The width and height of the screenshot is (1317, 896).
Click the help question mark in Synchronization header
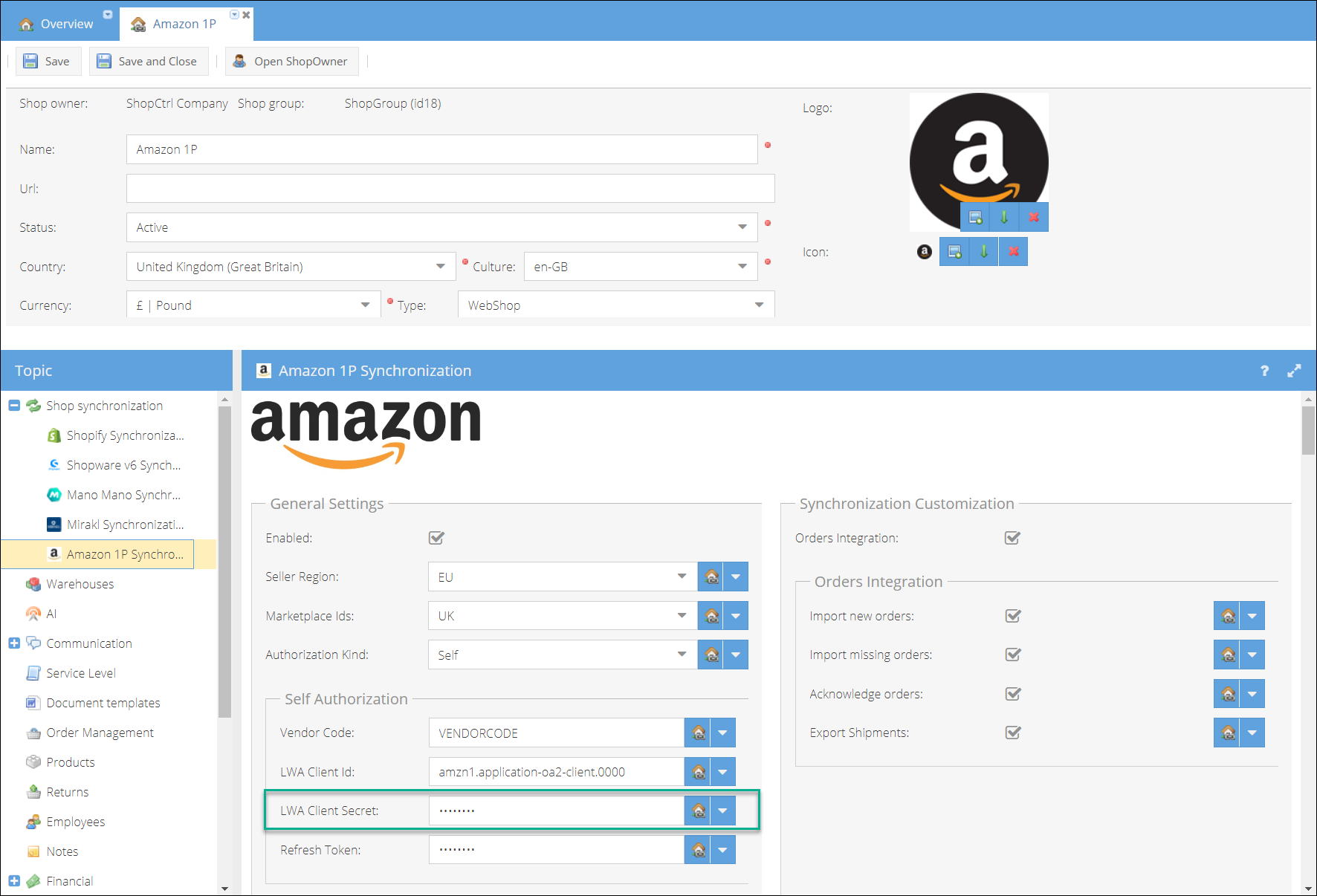click(x=1264, y=371)
